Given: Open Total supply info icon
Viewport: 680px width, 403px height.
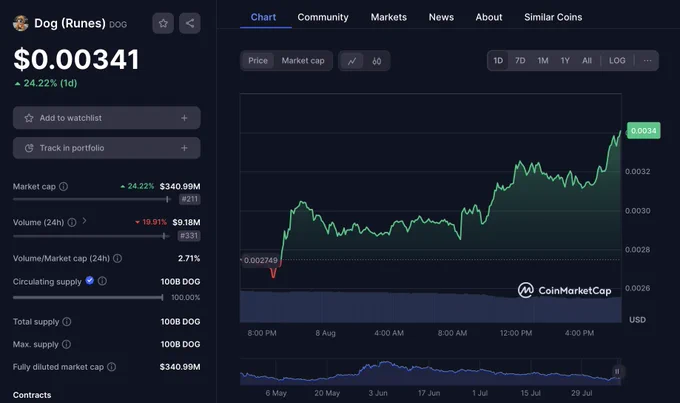Looking at the screenshot, I should 67,321.
